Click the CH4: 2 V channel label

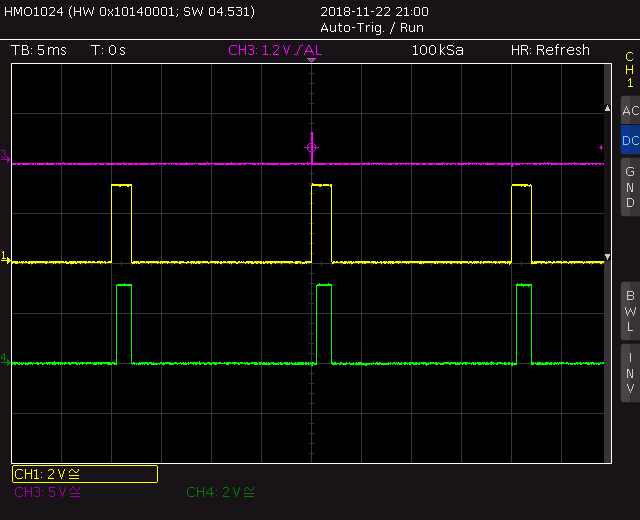[x=220, y=492]
